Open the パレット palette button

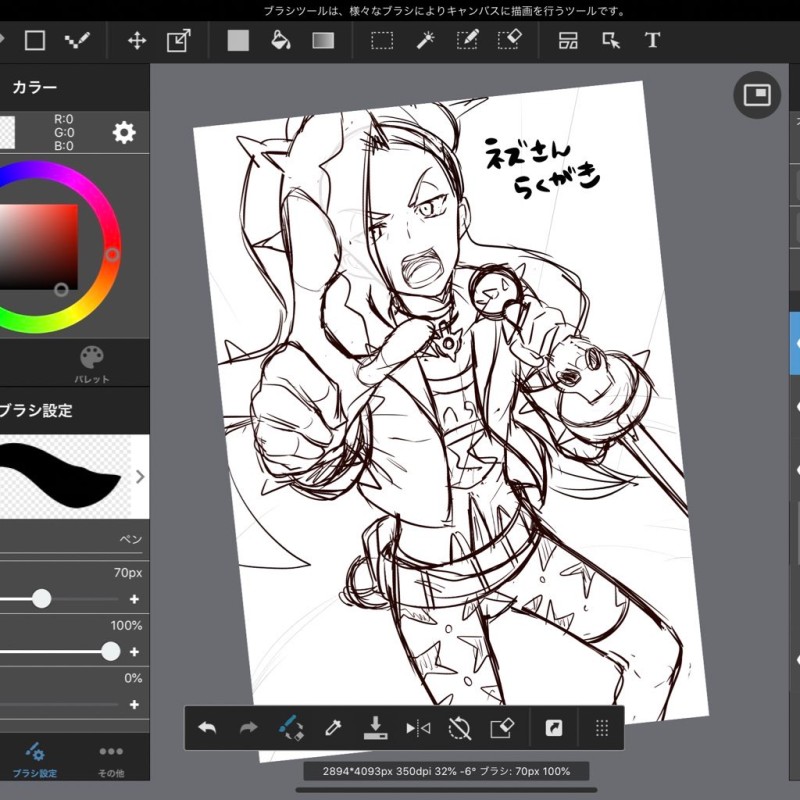coord(91,364)
